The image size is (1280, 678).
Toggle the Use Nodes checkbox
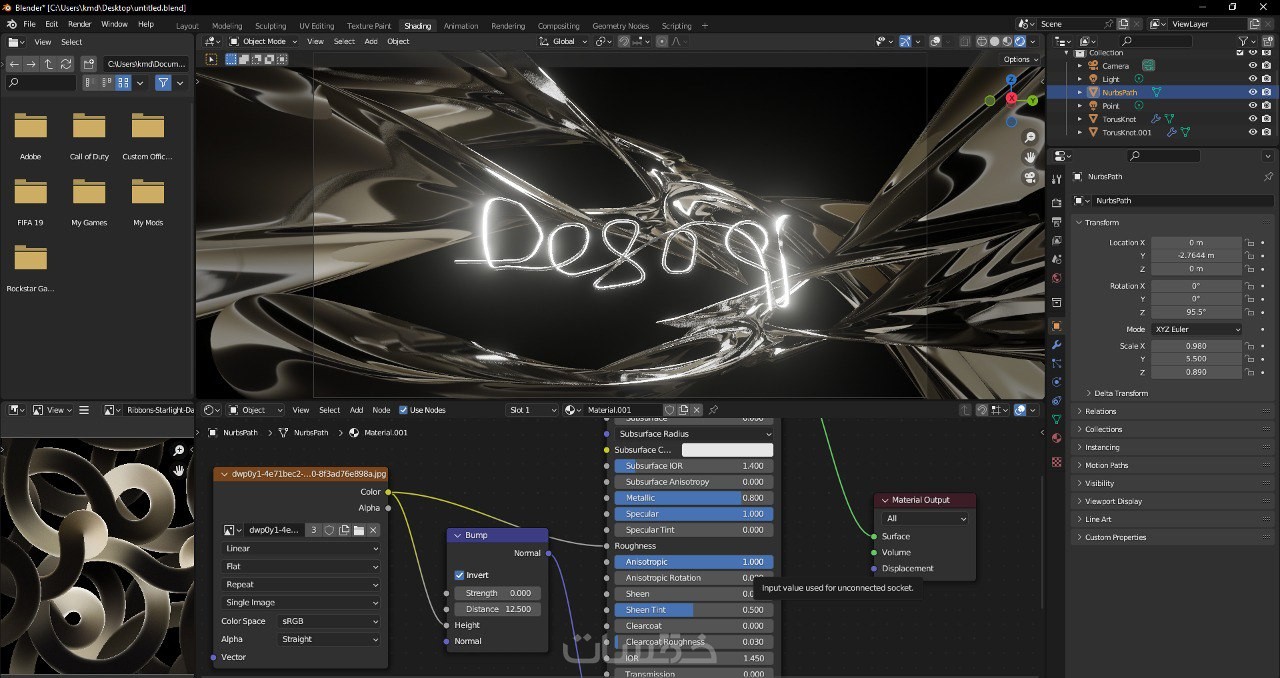click(x=404, y=410)
